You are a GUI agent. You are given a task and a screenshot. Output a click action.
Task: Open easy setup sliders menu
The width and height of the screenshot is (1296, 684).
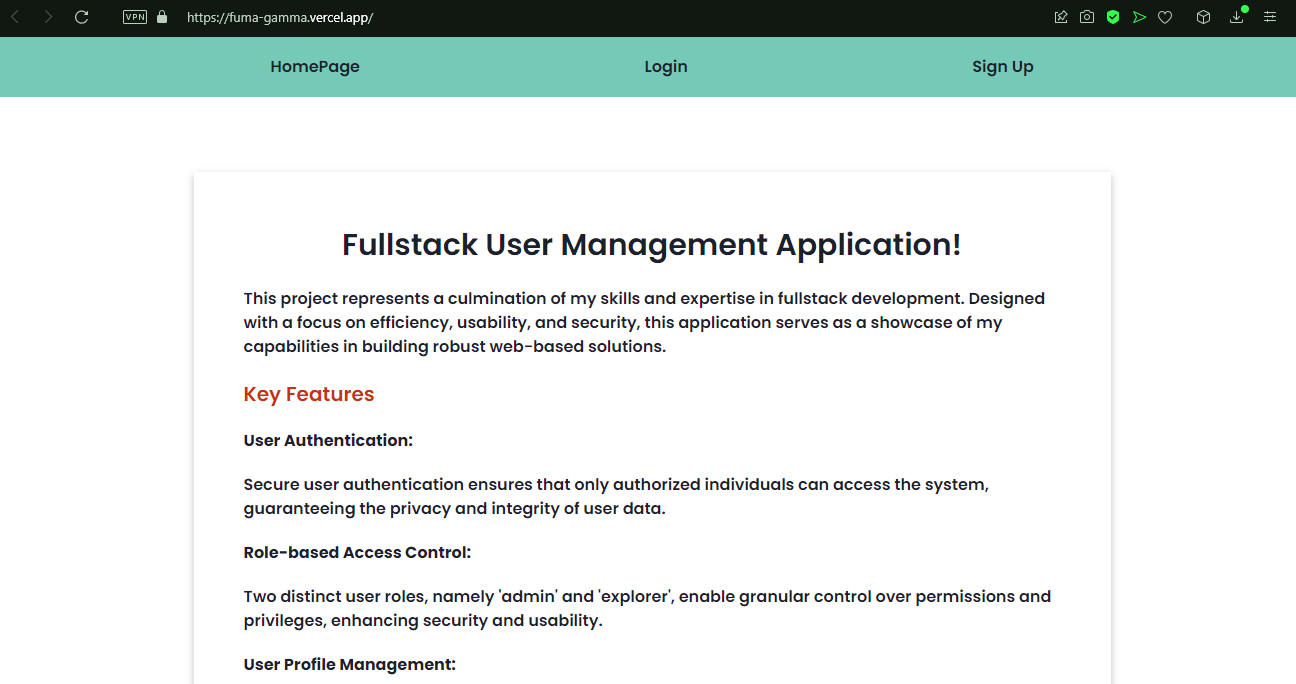(1270, 17)
